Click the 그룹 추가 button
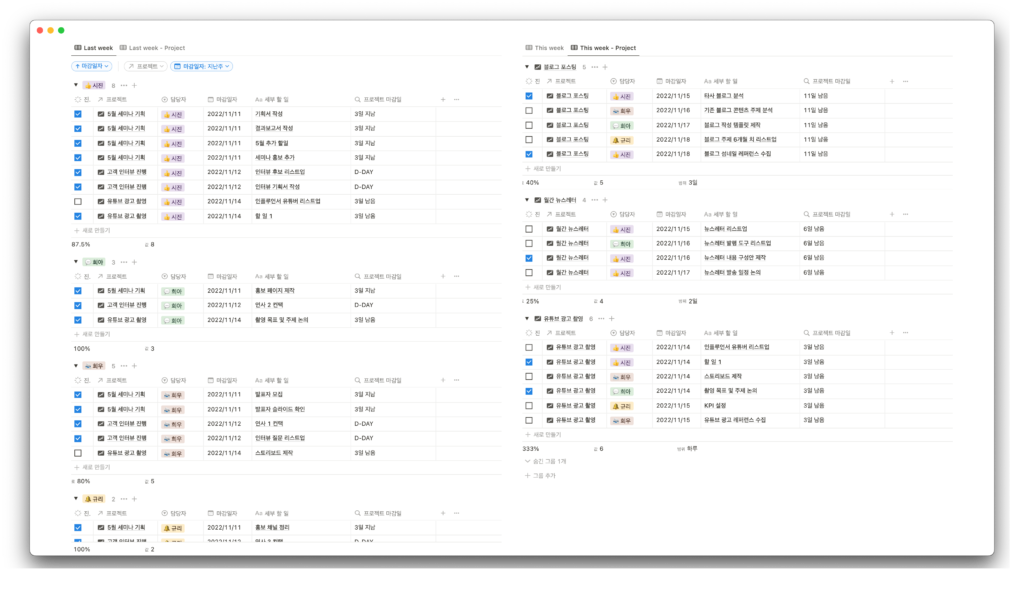 (x=544, y=476)
